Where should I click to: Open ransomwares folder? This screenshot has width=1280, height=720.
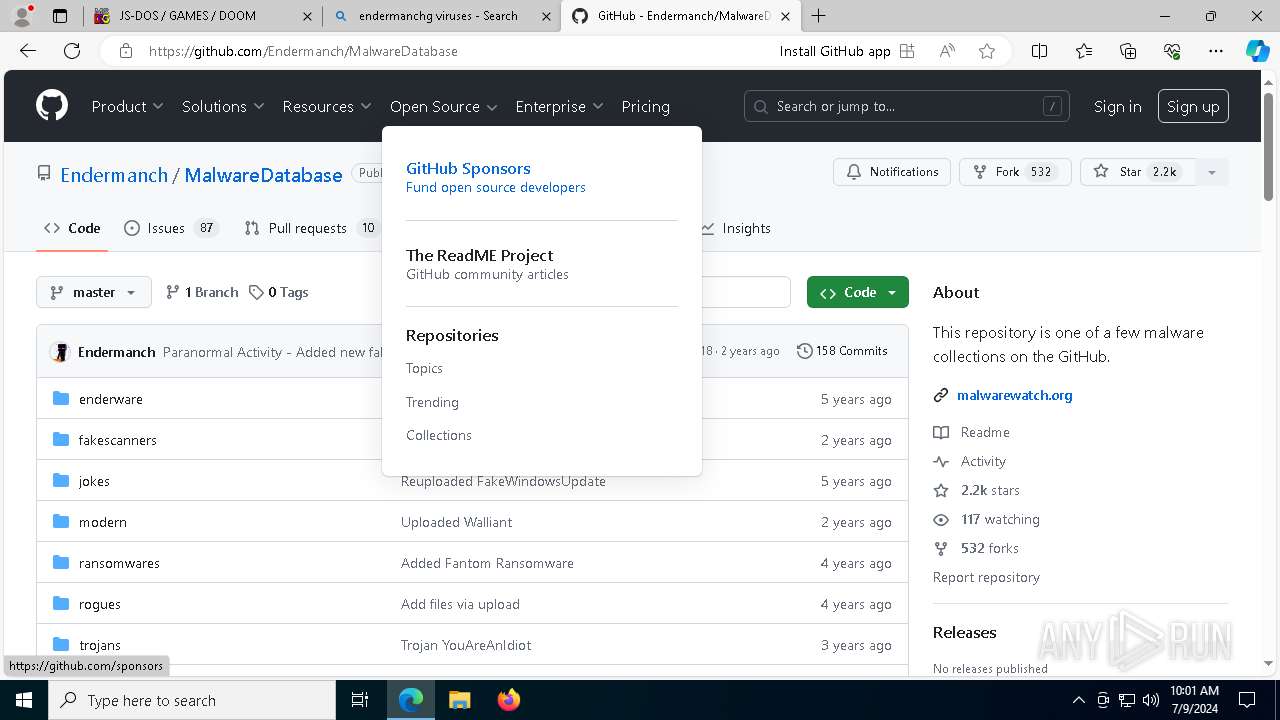pyautogui.click(x=119, y=563)
